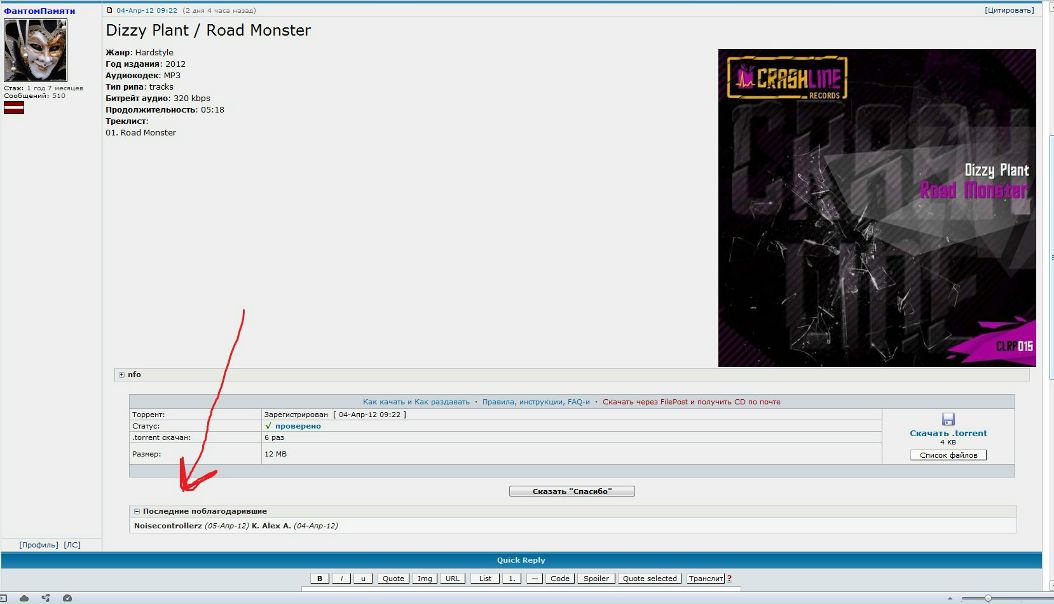Click the floppy disk download torrent icon
The image size is (1054, 604).
(x=948, y=419)
